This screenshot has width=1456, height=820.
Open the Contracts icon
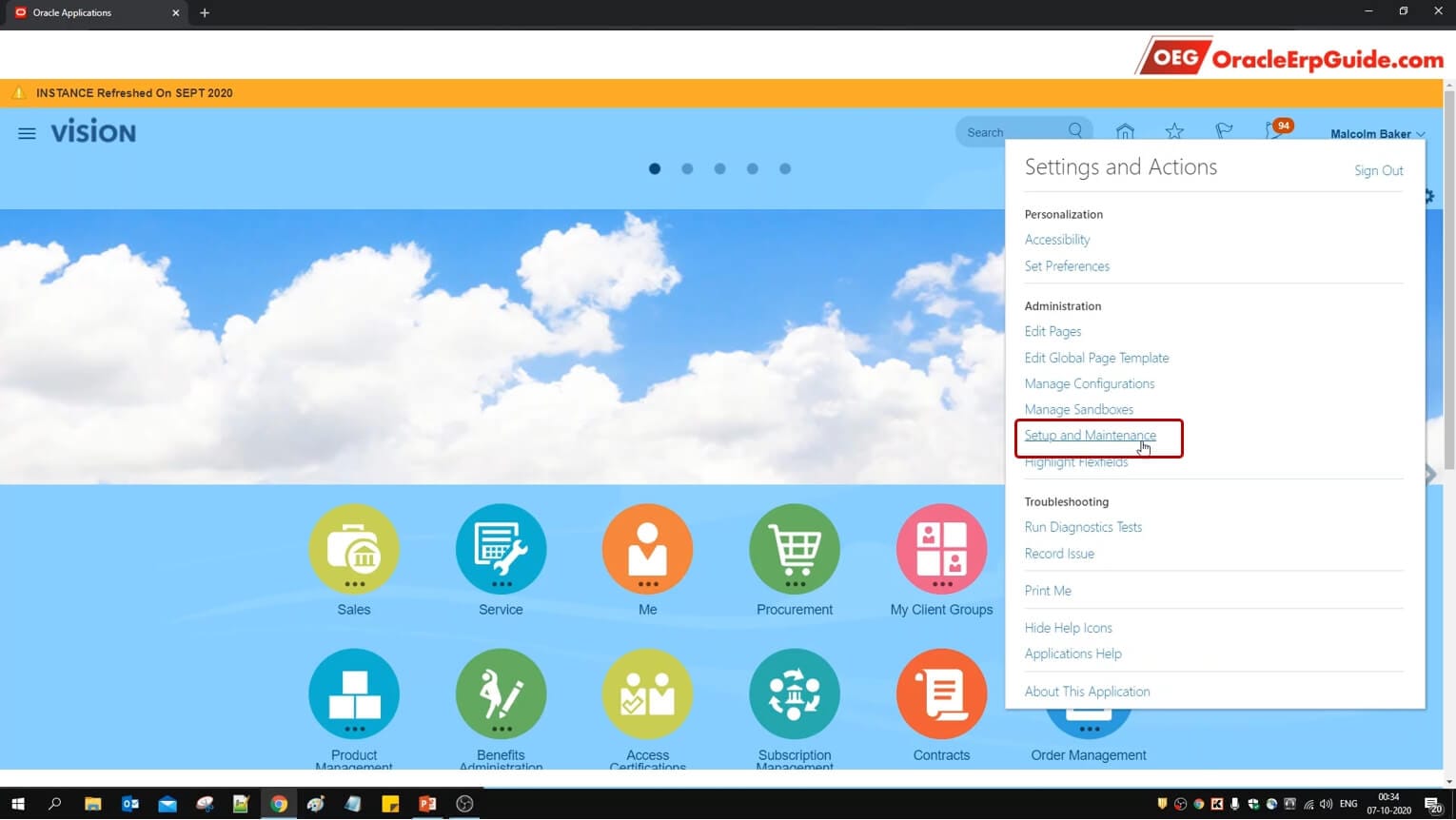pyautogui.click(x=941, y=693)
